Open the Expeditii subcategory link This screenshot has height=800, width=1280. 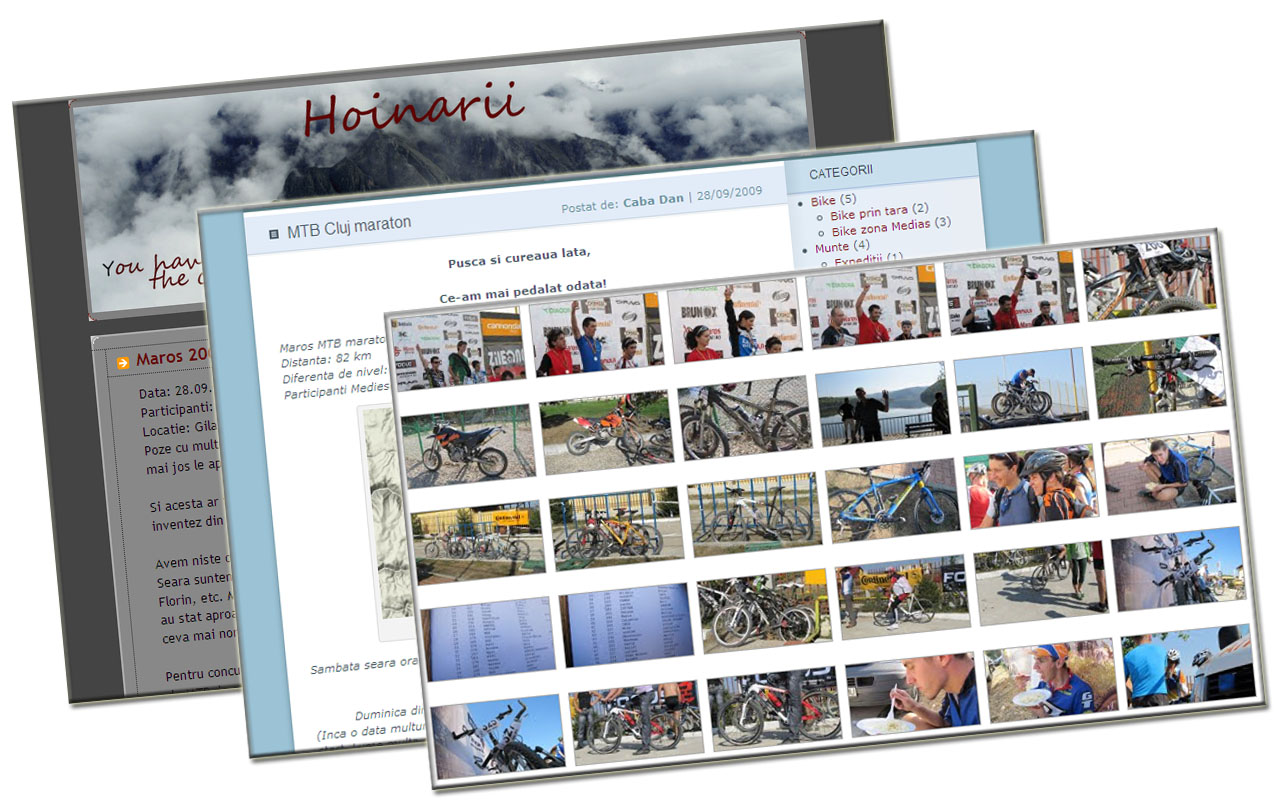click(x=859, y=261)
